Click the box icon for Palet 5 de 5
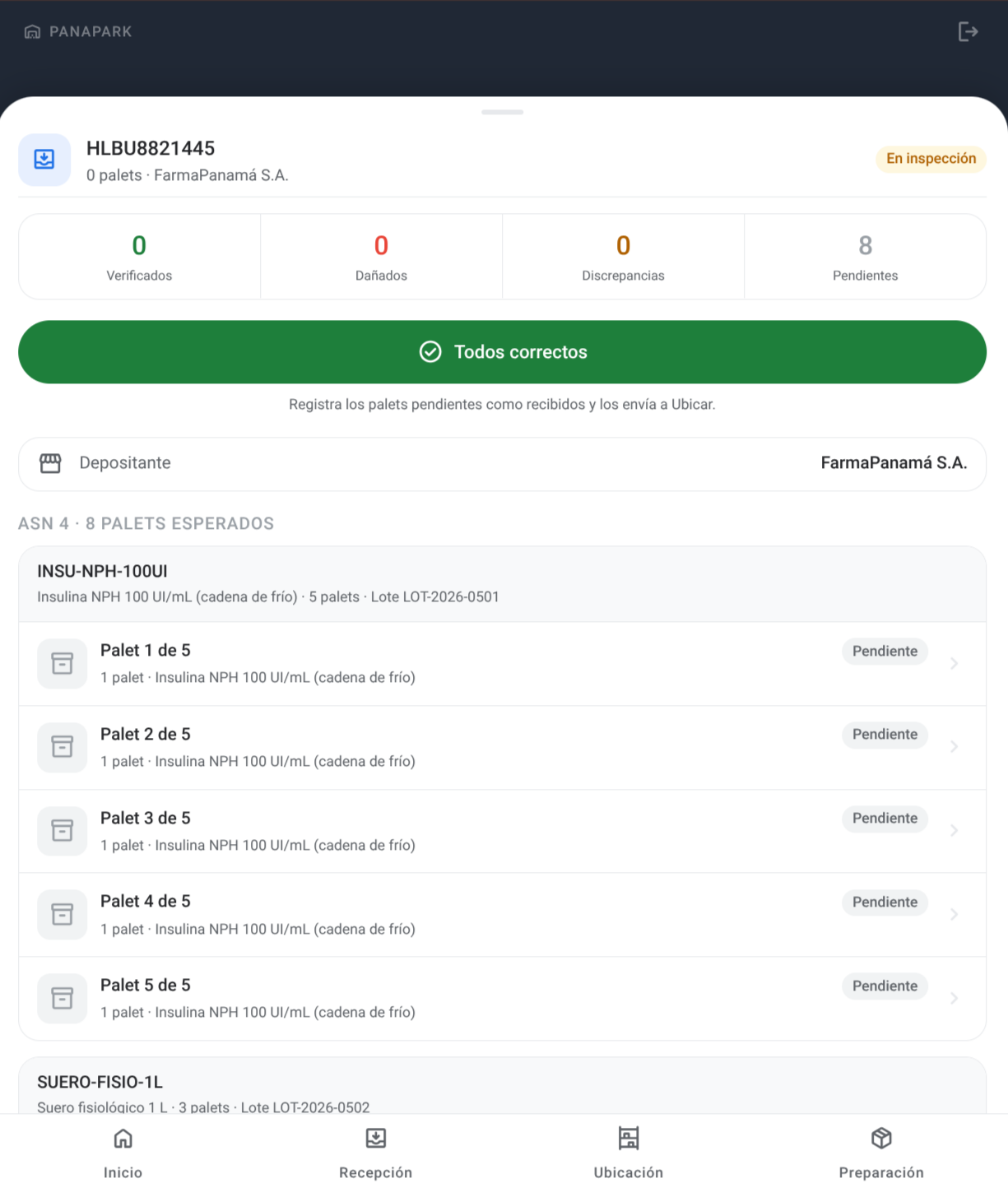Image resolution: width=1008 pixels, height=1183 pixels. 63,998
